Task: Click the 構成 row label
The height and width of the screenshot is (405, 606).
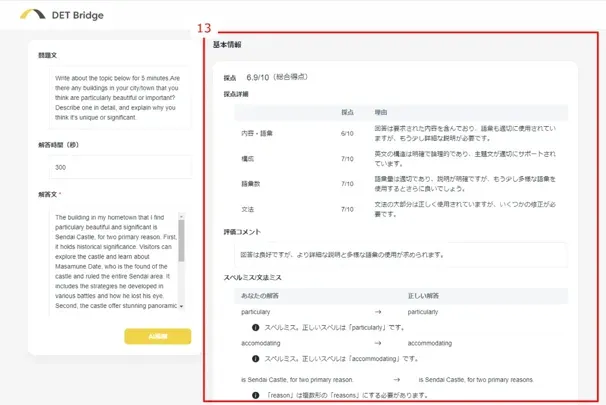Action: 247,158
